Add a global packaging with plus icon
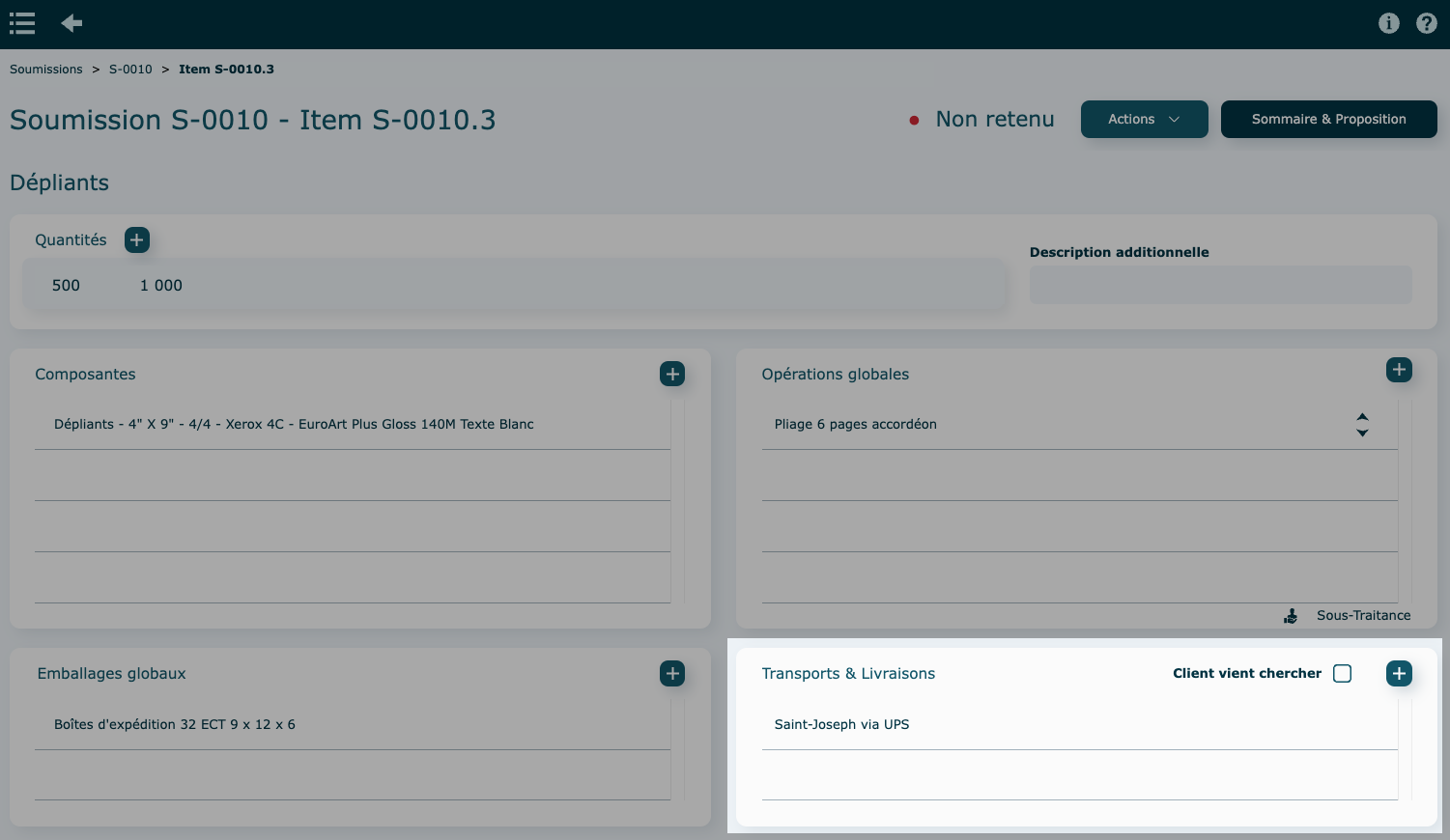Viewport: 1450px width, 840px height. [672, 673]
